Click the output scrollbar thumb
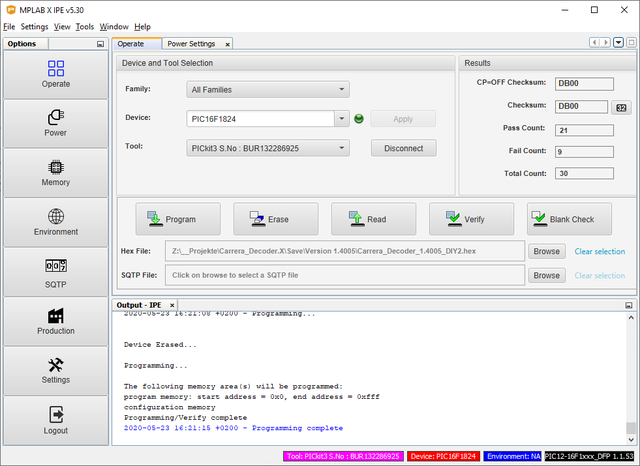This screenshot has width=640, height=466. (631, 428)
